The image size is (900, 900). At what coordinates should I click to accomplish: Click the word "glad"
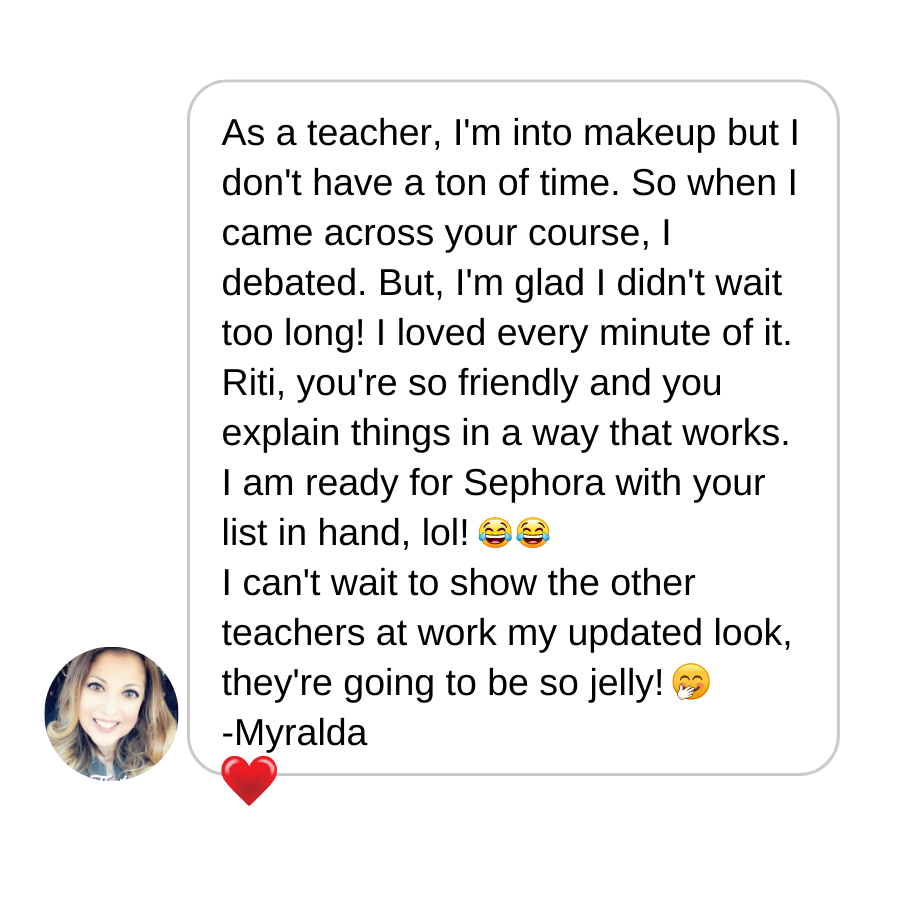point(549,283)
